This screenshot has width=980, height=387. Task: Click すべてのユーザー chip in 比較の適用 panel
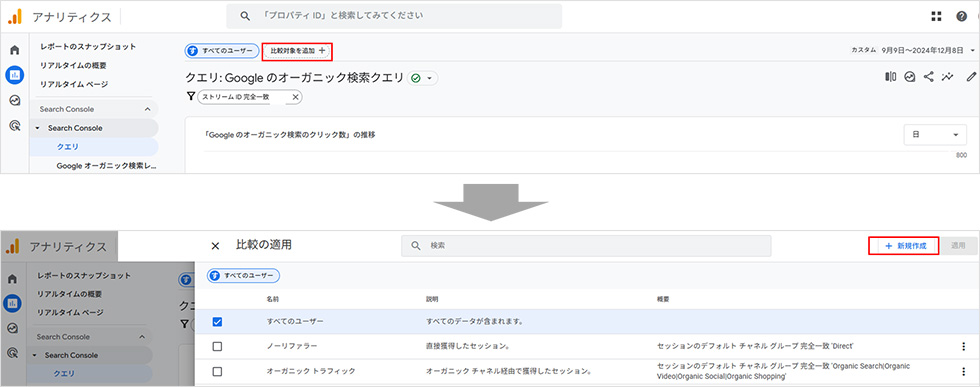(244, 276)
